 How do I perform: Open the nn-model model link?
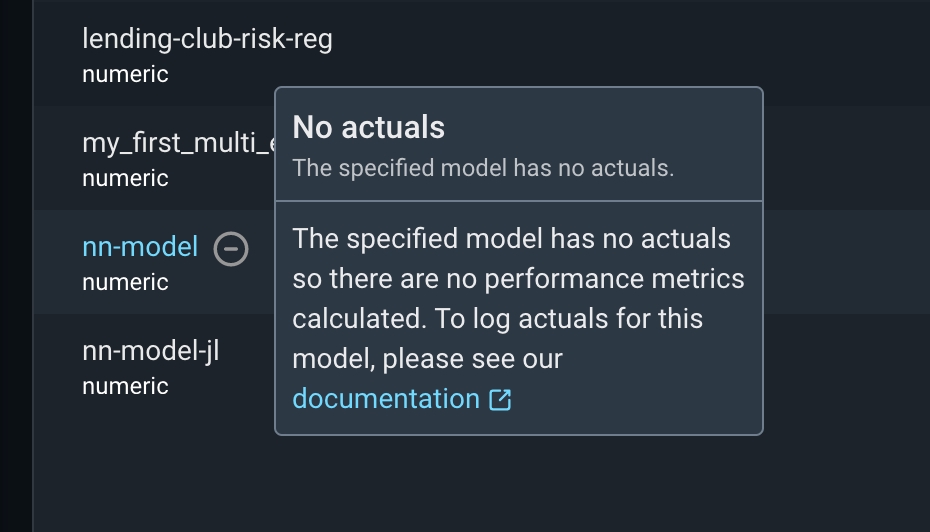[140, 246]
